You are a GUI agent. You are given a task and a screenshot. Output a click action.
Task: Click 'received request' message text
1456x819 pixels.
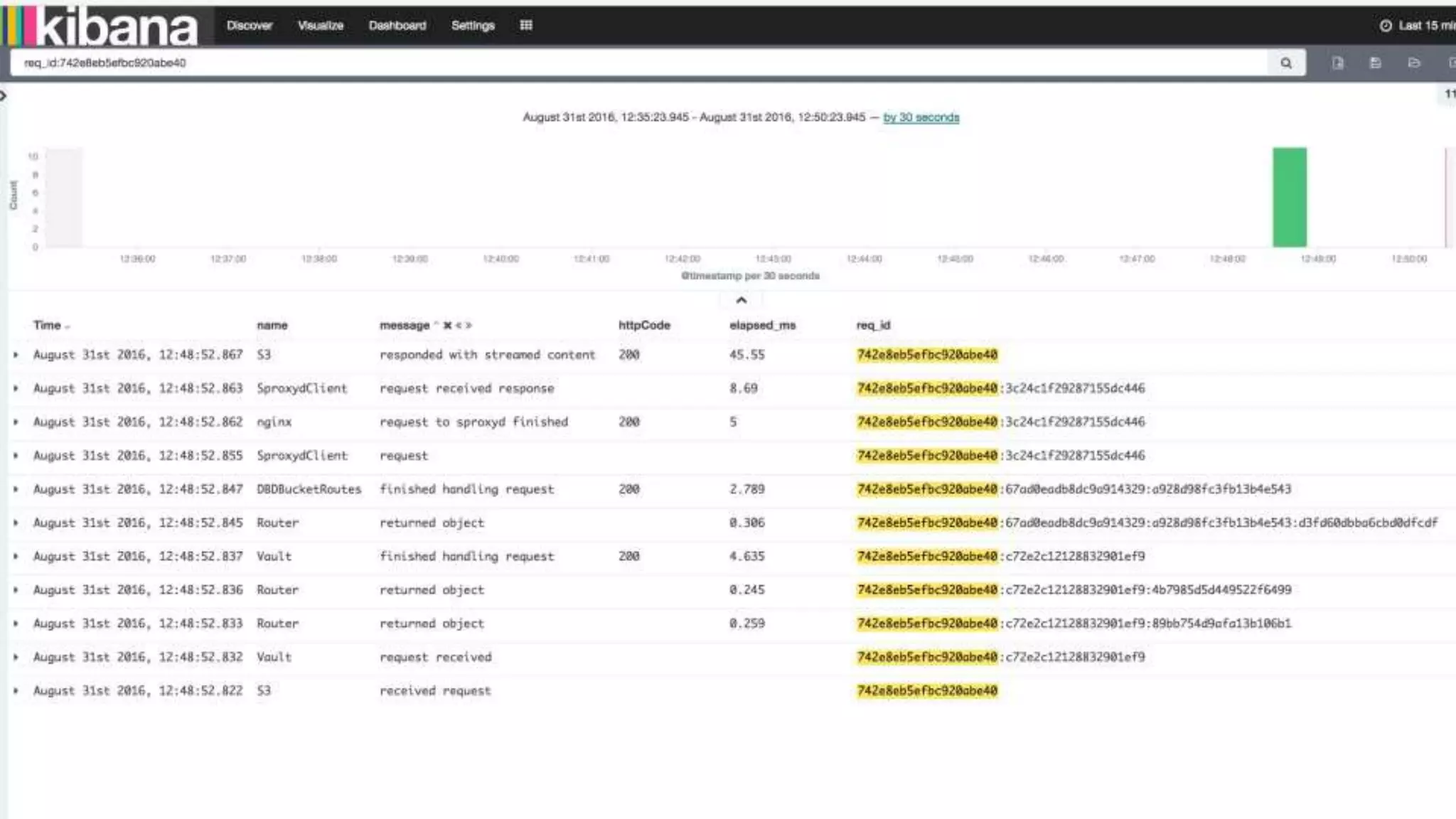tap(435, 690)
